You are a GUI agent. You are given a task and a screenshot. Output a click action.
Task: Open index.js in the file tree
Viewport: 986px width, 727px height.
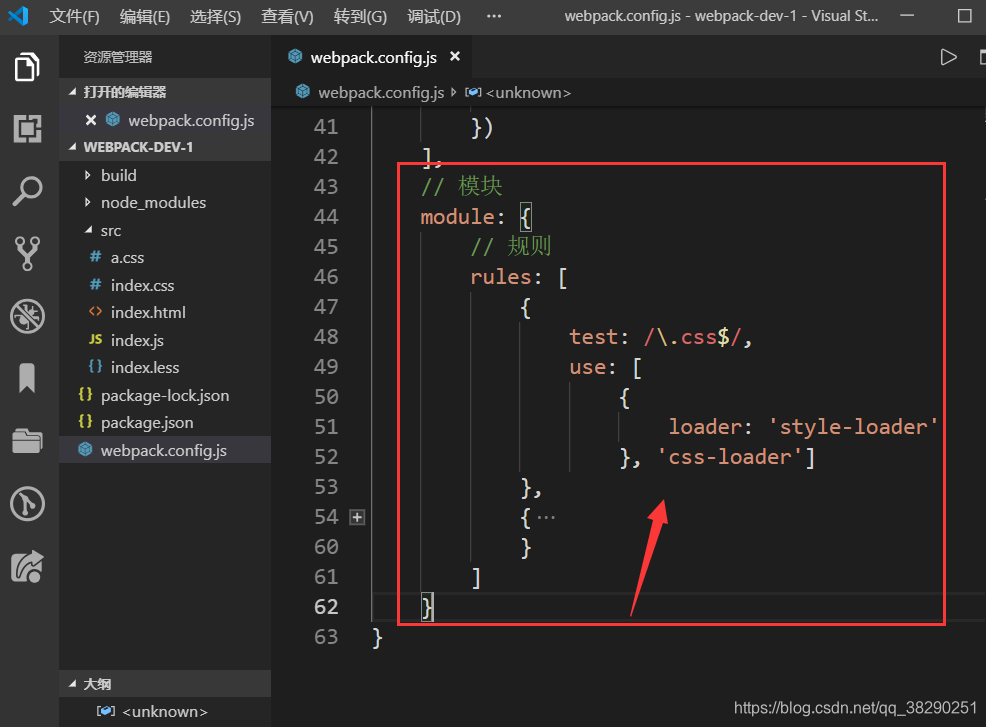(137, 340)
